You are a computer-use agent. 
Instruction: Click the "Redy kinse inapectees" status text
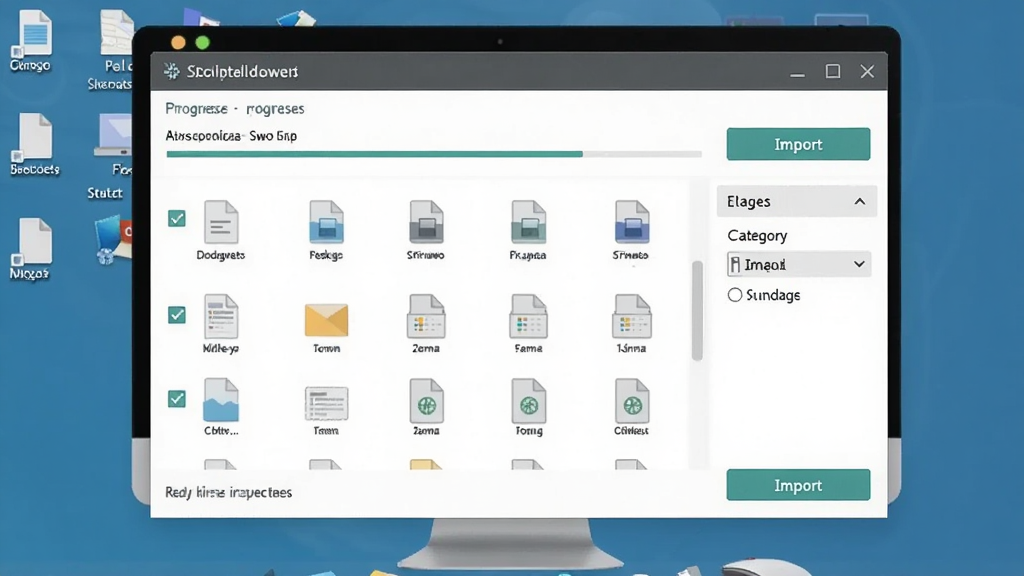point(229,492)
